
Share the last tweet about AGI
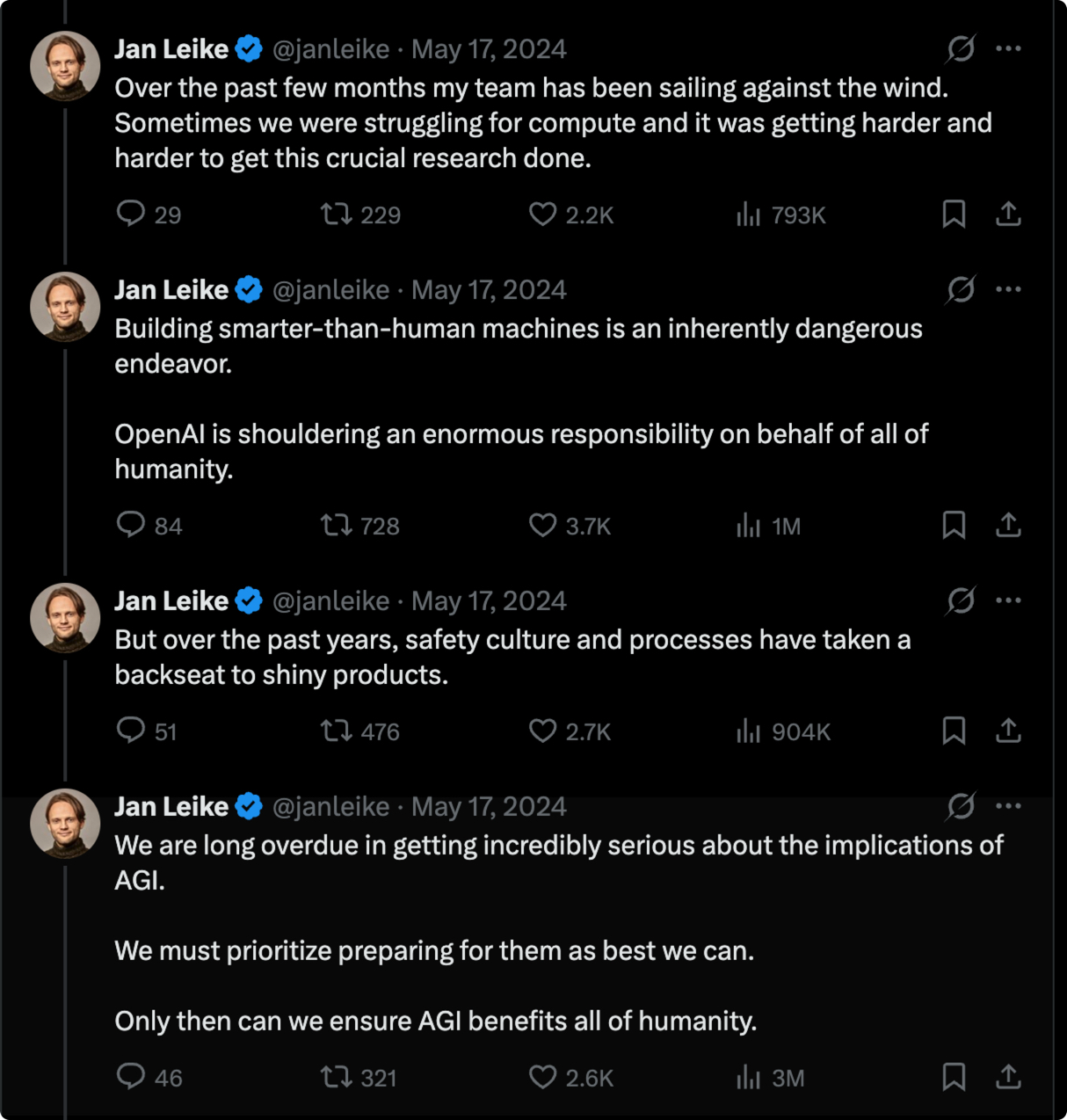click(x=1008, y=1077)
